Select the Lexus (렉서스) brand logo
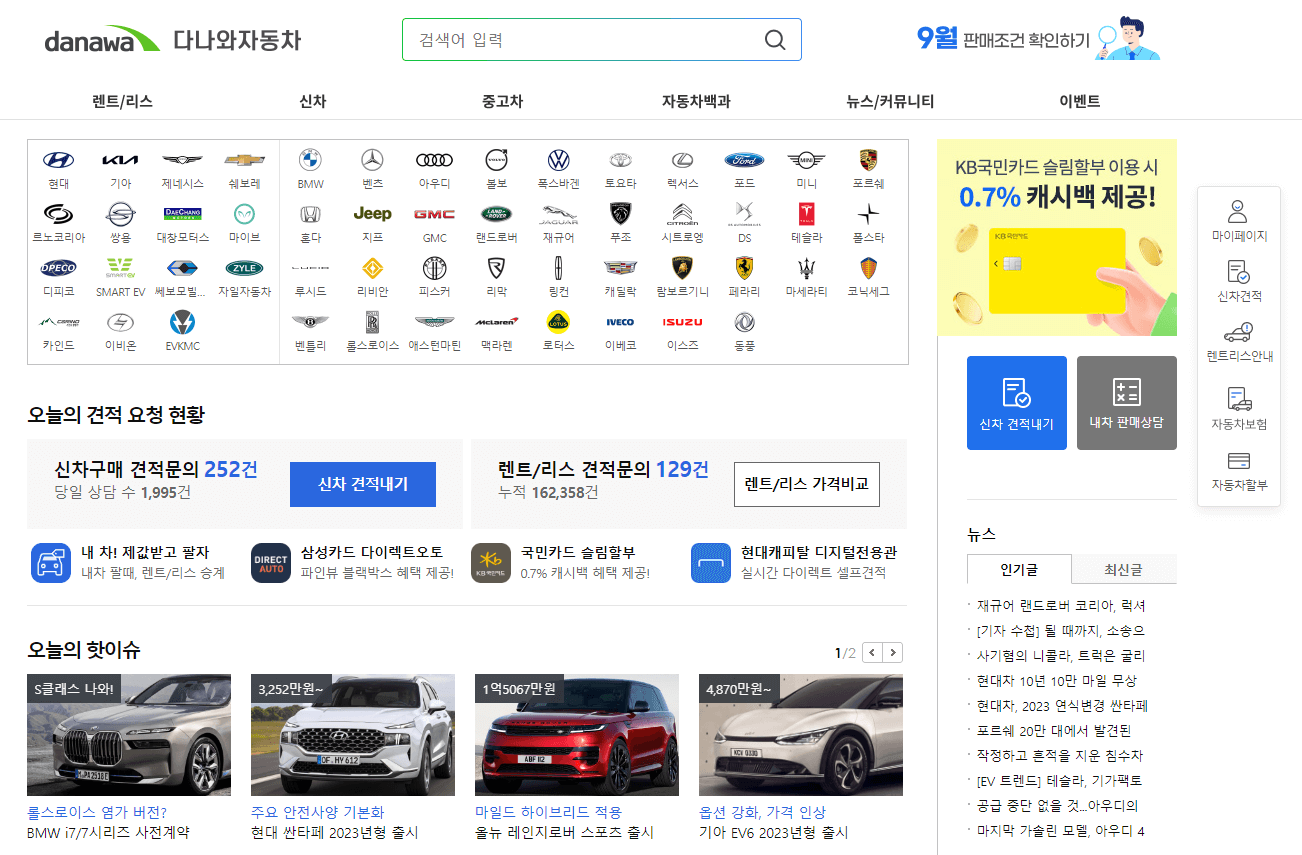 pos(682,160)
